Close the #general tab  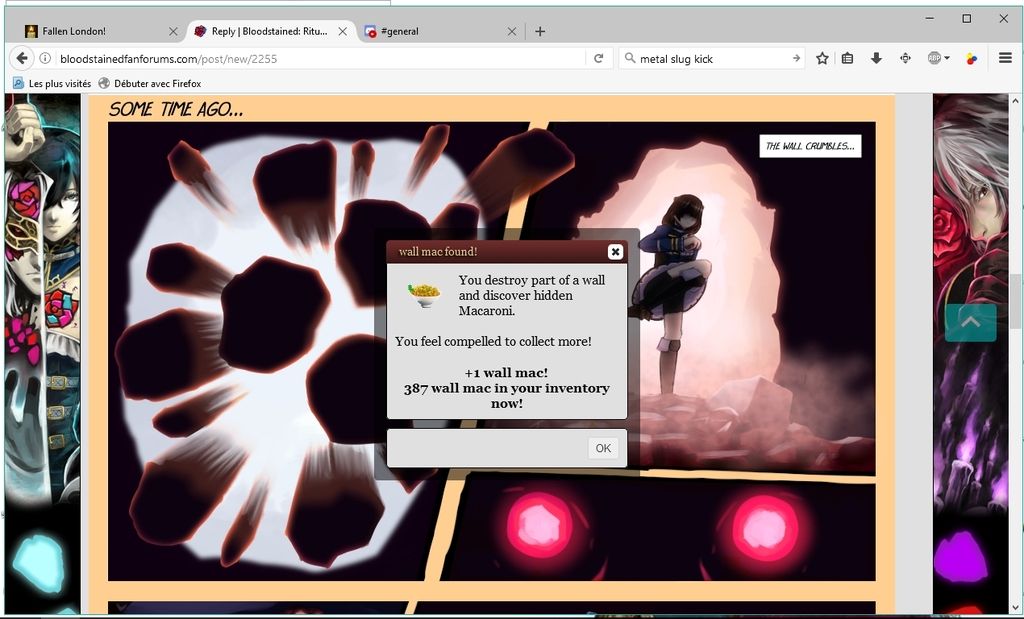coord(512,31)
